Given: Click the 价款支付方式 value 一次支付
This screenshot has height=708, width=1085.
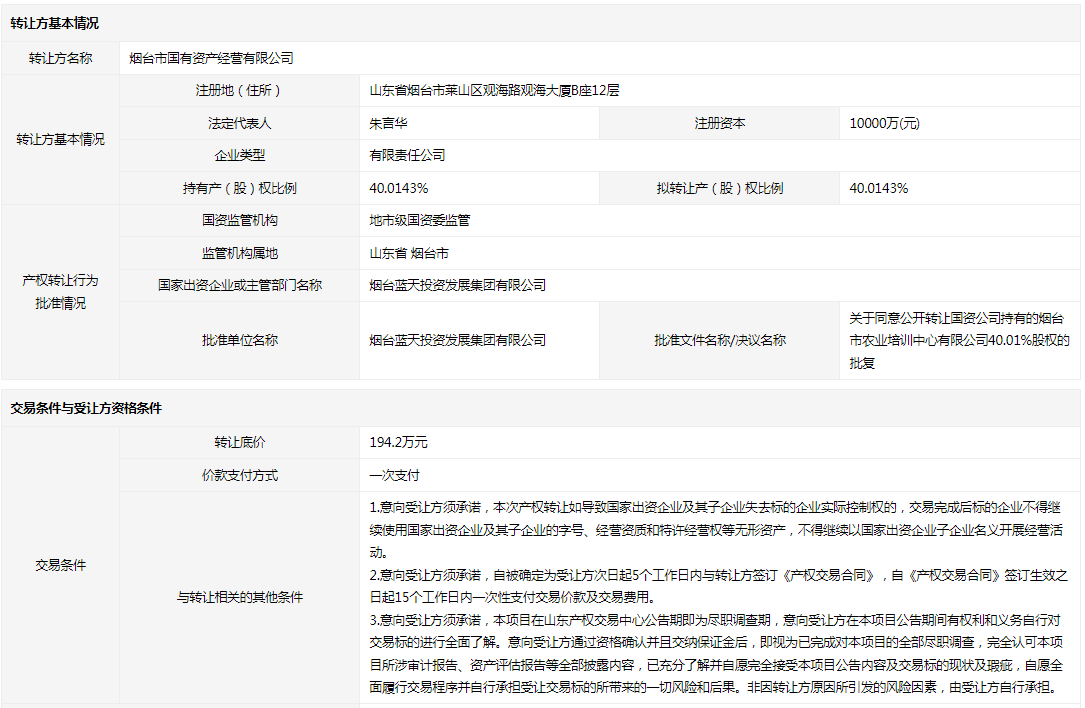Looking at the screenshot, I should click(394, 475).
